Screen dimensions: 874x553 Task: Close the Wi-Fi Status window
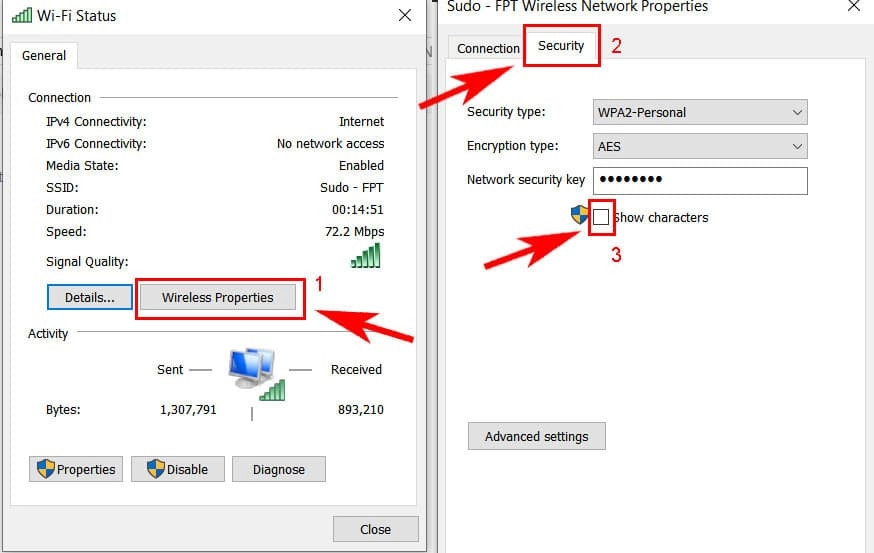(404, 16)
